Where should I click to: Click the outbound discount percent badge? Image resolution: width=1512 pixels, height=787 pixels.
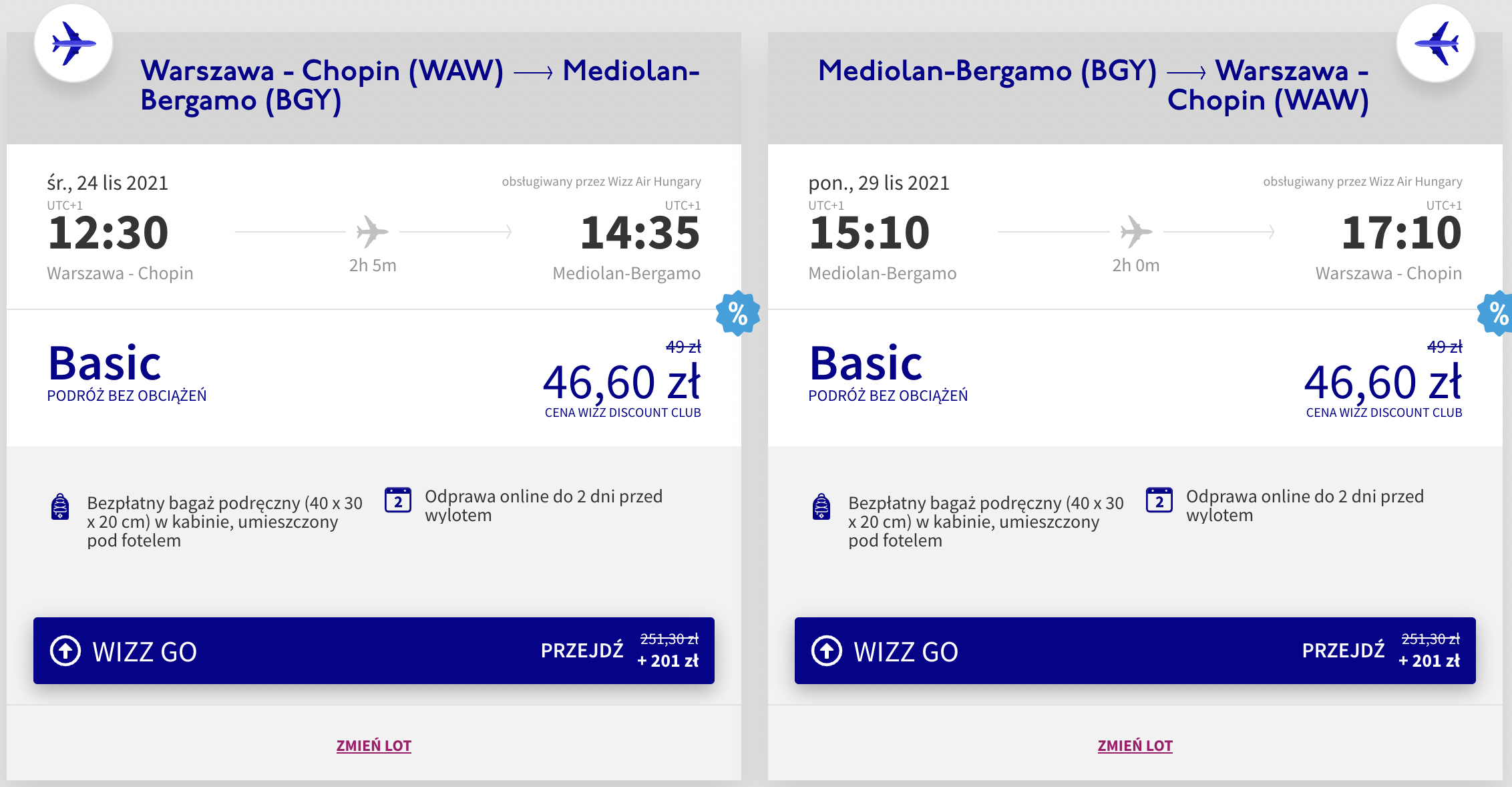737,313
